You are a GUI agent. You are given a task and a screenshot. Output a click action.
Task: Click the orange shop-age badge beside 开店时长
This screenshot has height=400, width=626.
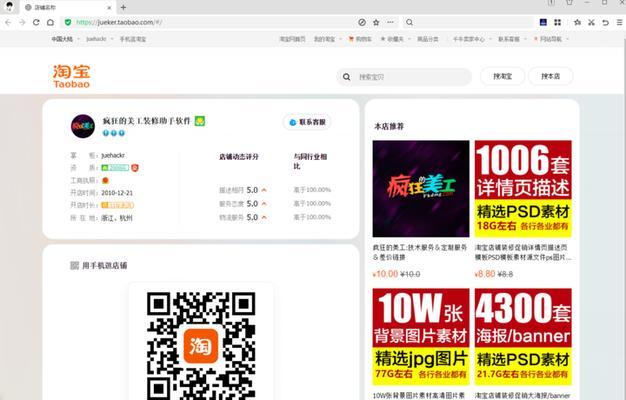pos(117,205)
